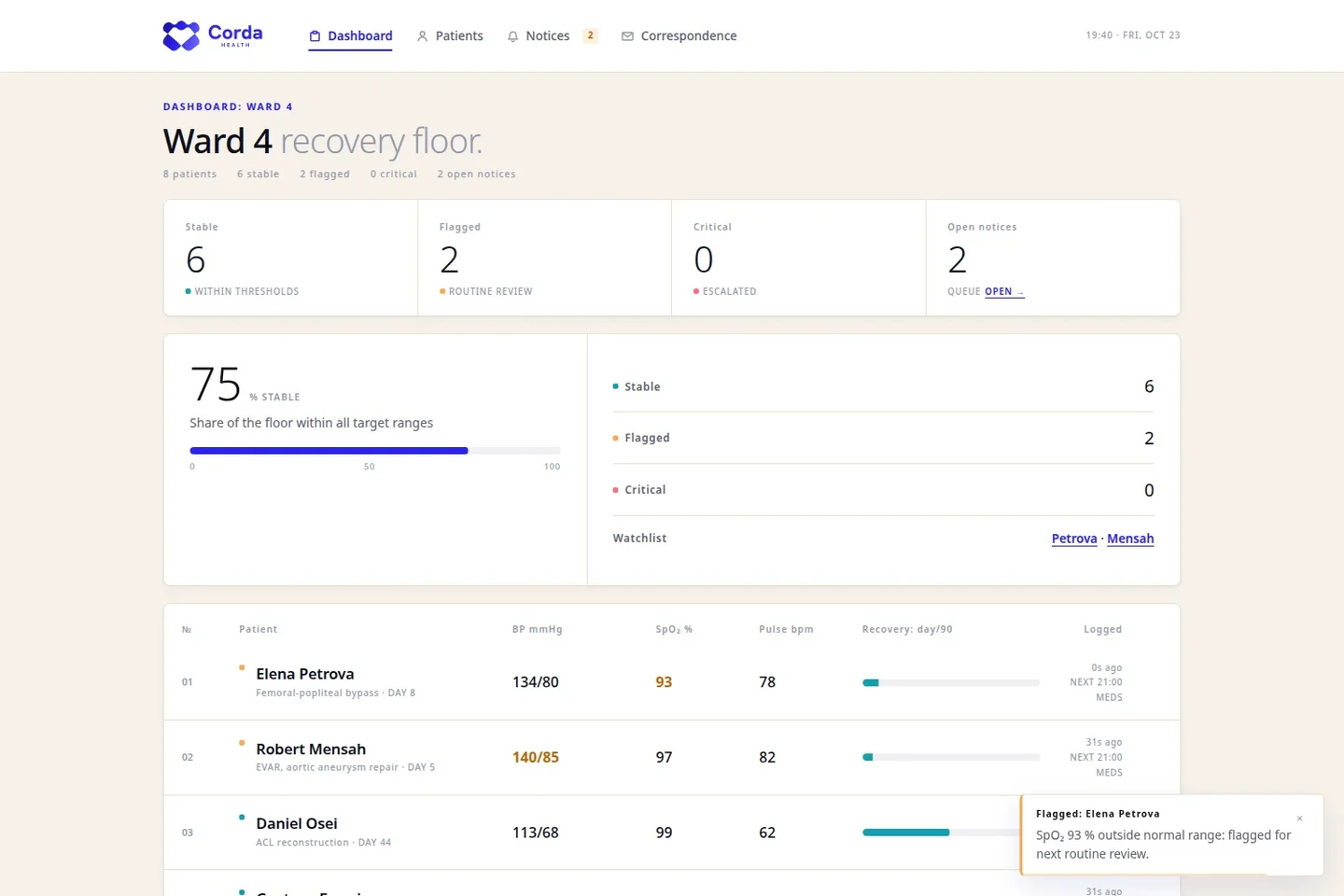Image resolution: width=1344 pixels, height=896 pixels.
Task: Click the BP mmHg column header
Action: point(538,629)
